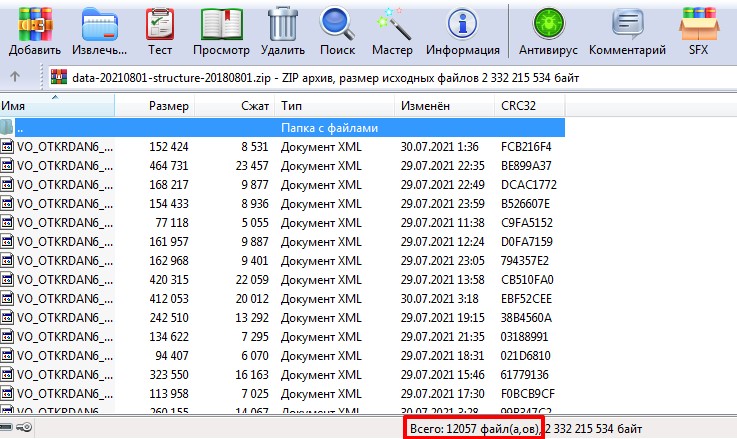
Task: Click the Добавить (Add) toolbar icon
Action: pyautogui.click(x=35, y=29)
